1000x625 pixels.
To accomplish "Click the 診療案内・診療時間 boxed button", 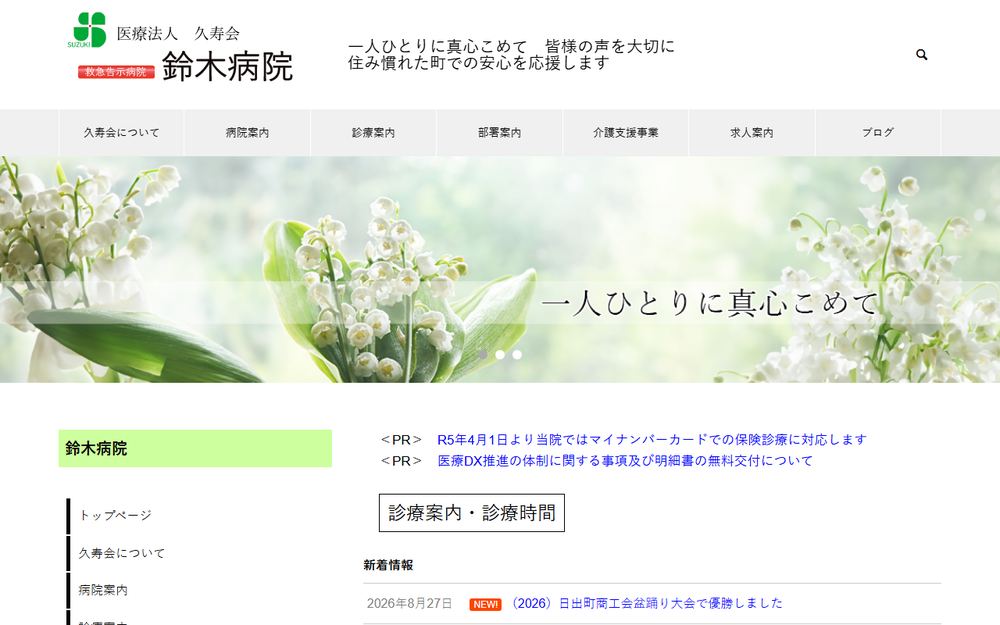I will (x=472, y=513).
